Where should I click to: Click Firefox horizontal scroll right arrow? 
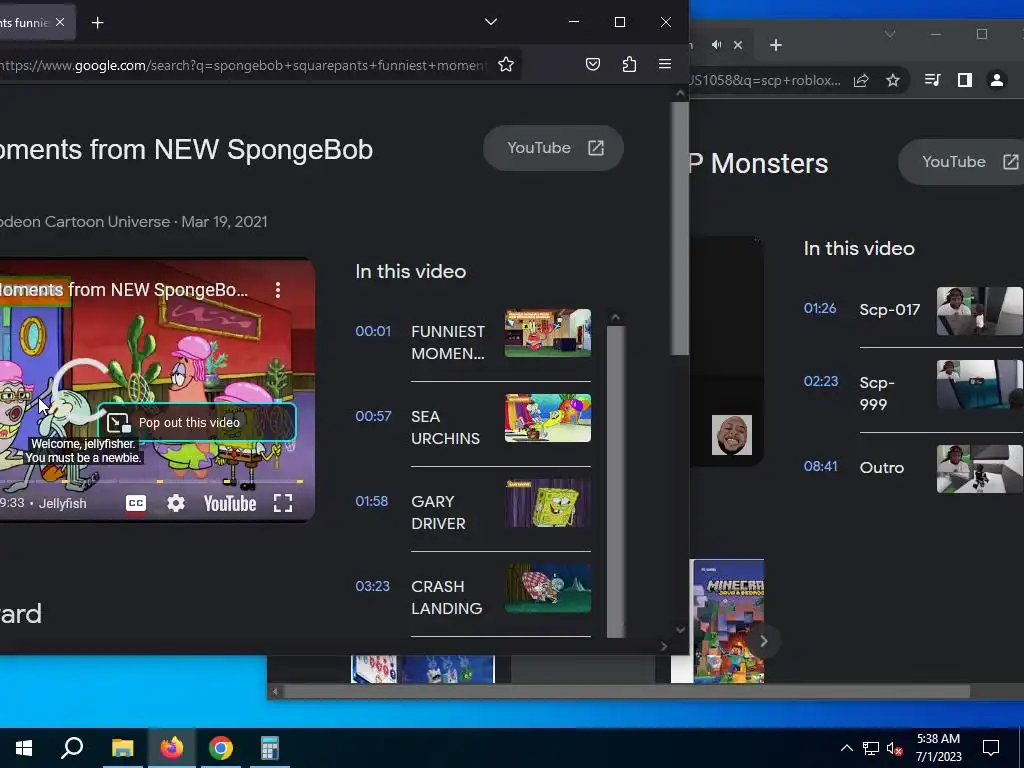pyautogui.click(x=664, y=646)
